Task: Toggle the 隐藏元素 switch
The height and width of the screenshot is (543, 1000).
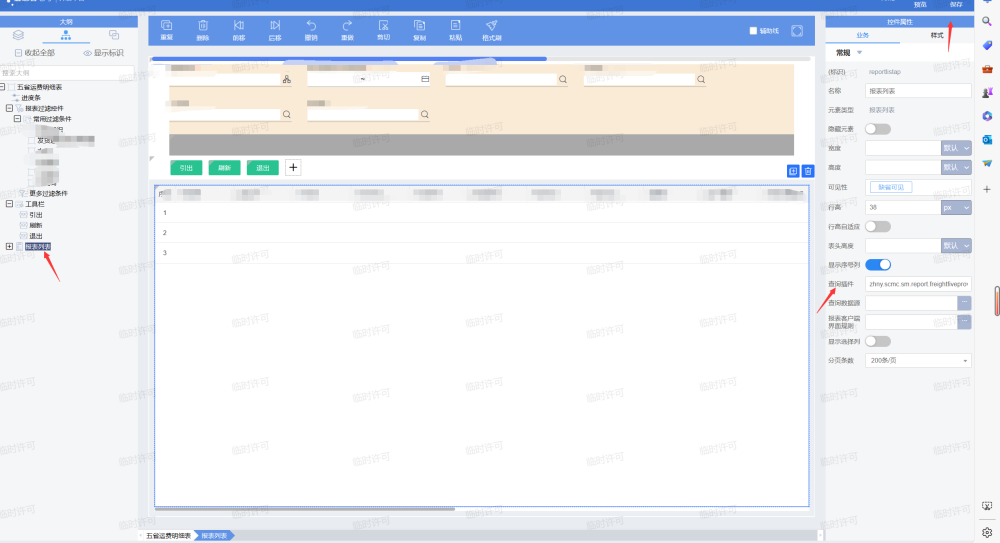Action: (878, 129)
